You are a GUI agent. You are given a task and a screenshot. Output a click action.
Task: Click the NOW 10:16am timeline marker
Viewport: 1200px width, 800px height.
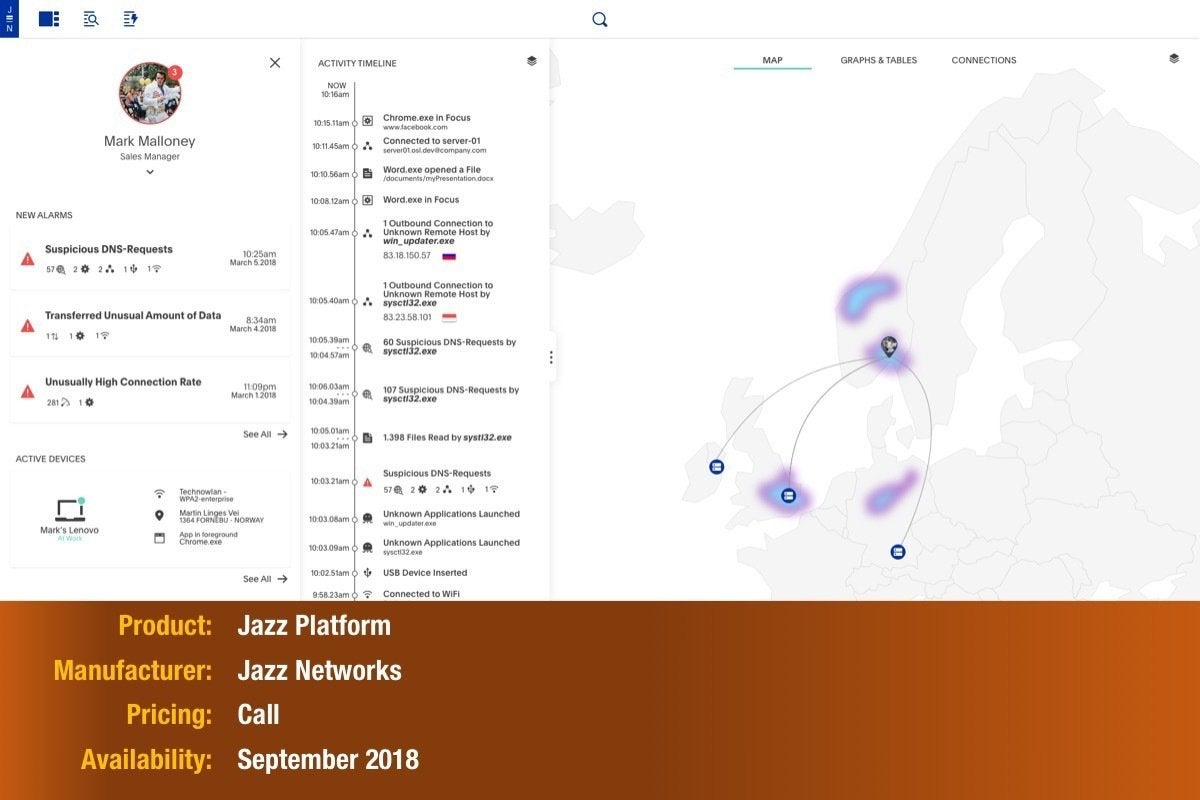(x=336, y=90)
